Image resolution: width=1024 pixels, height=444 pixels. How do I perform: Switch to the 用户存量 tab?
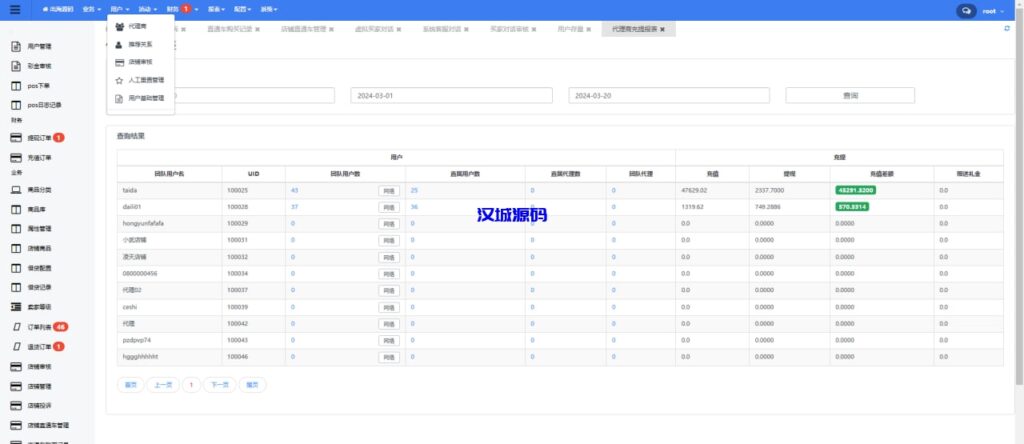tap(570, 29)
